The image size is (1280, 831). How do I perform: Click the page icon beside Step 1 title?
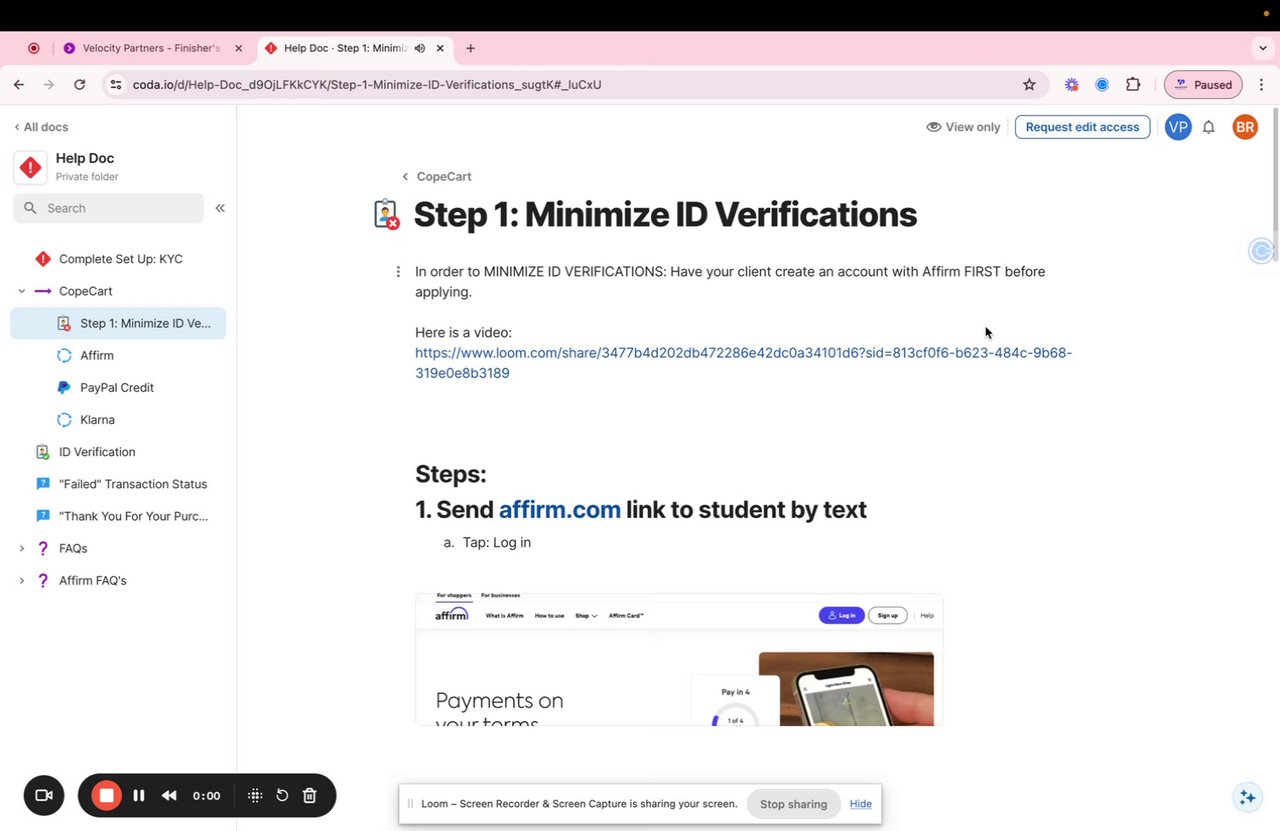point(386,214)
